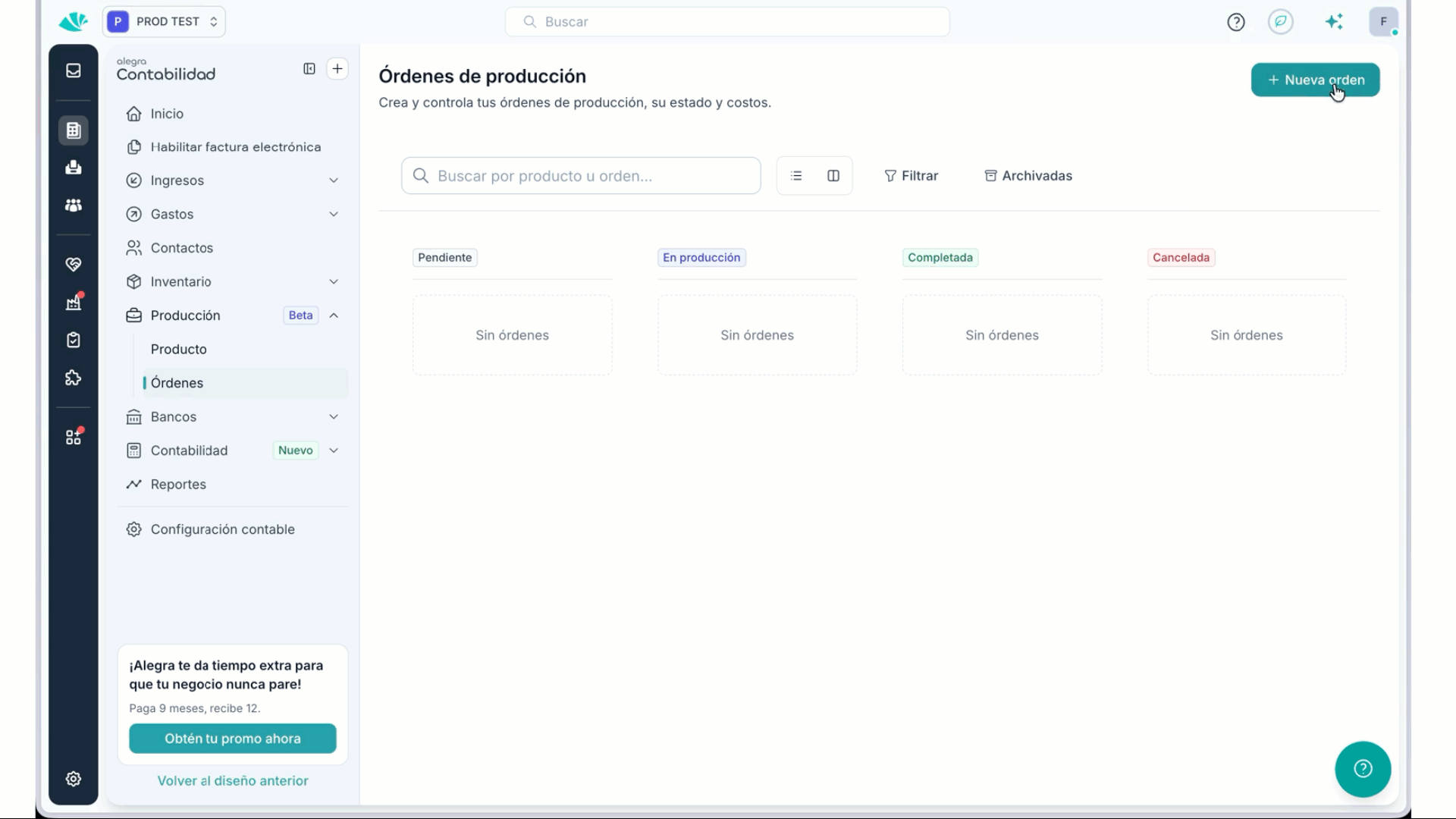Expand the Bancos menu
This screenshot has height=819, width=1456.
coord(233,417)
